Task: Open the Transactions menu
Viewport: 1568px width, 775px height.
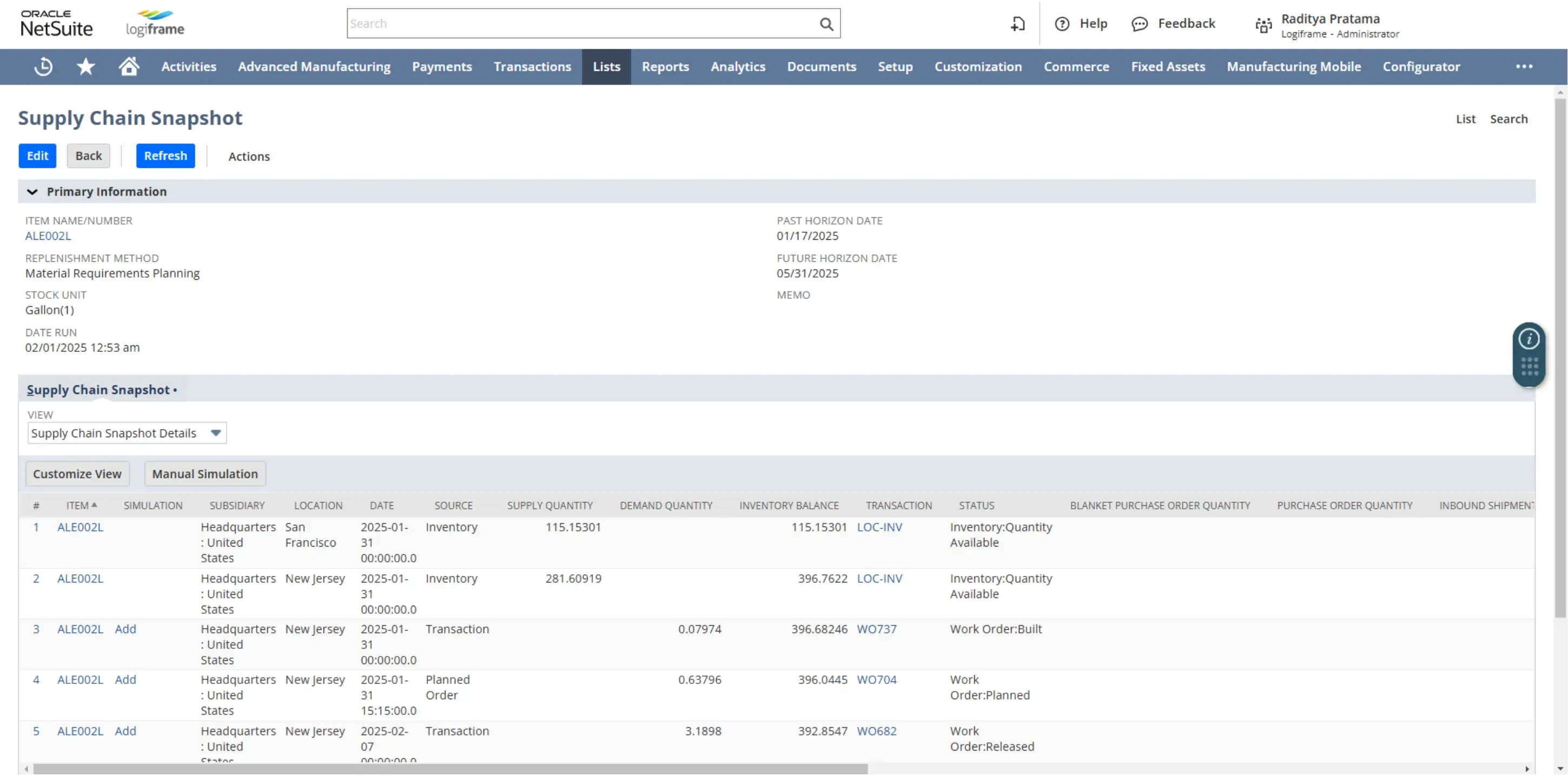Action: [532, 67]
